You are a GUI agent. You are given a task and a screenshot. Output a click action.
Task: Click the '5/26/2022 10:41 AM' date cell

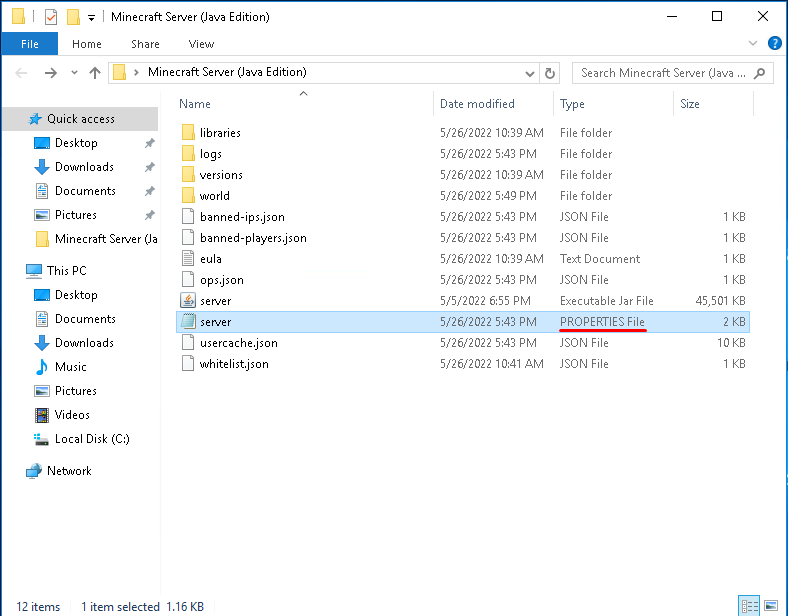click(x=491, y=364)
